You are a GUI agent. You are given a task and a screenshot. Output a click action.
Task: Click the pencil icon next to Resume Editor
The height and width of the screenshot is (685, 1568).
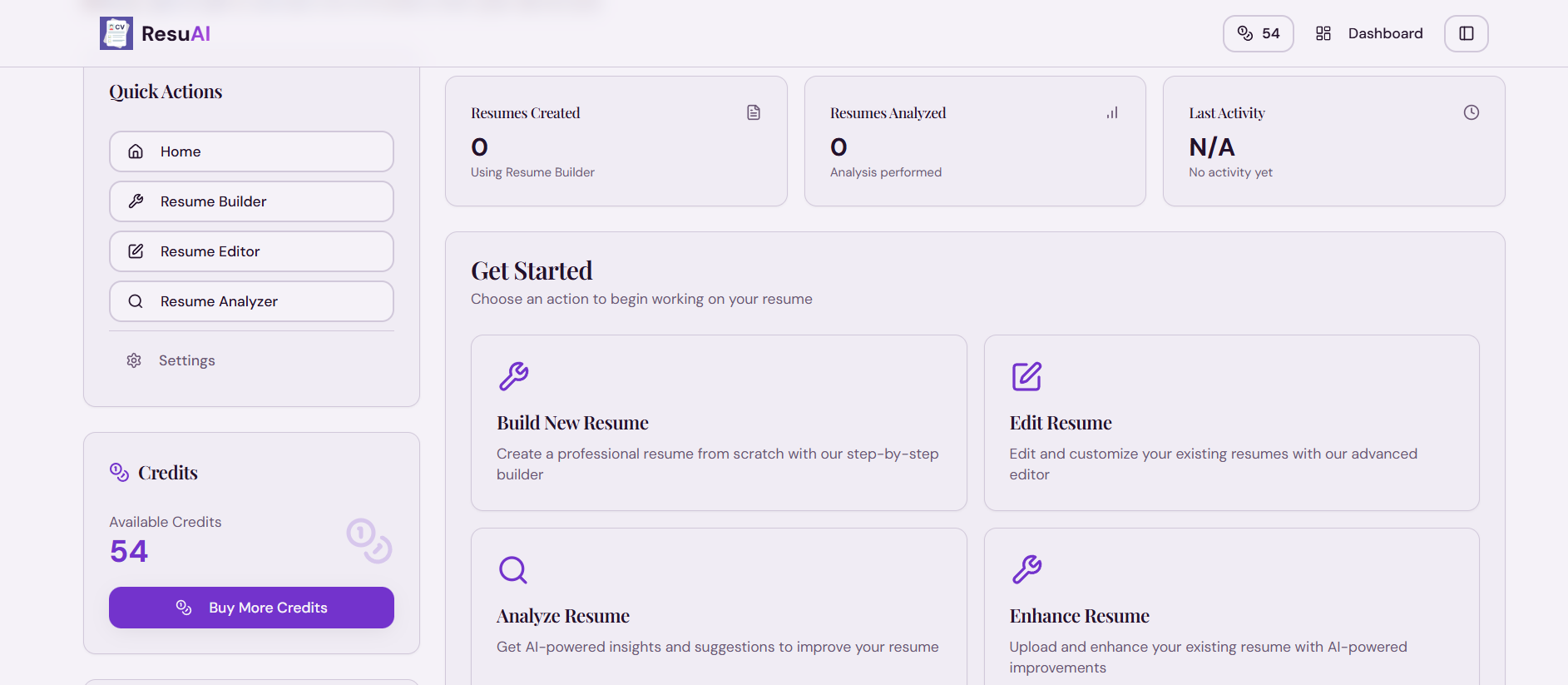(136, 251)
